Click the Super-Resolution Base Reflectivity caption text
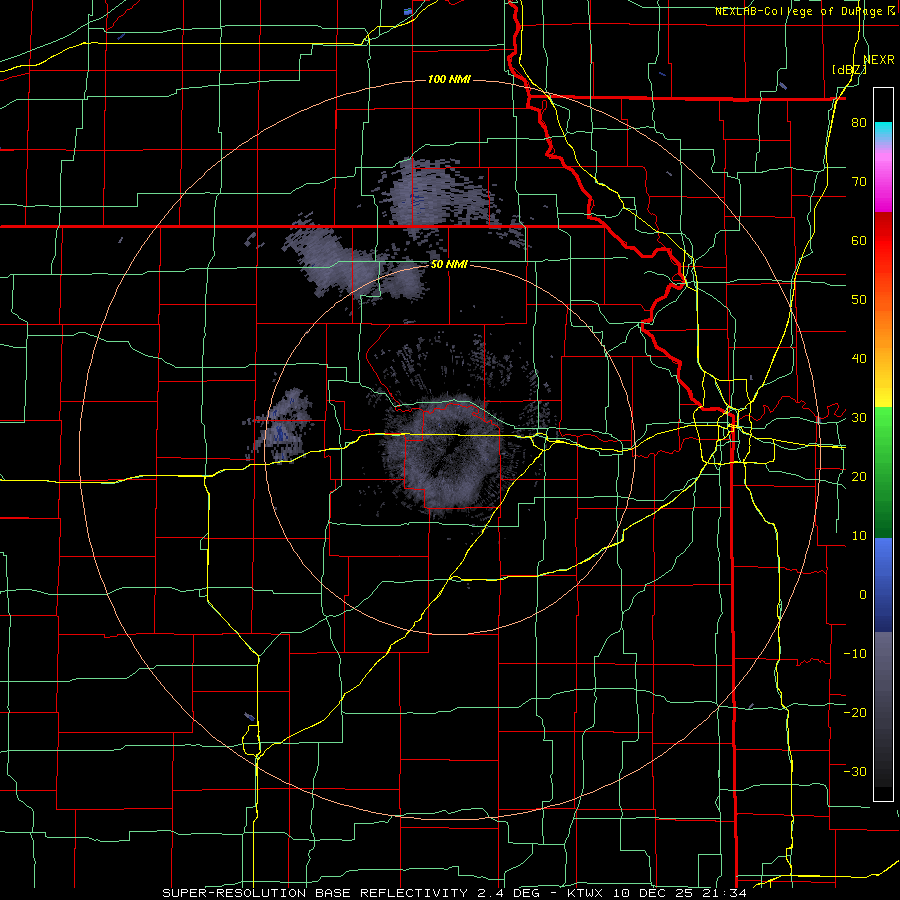Screen dimensions: 900x900 point(315,893)
